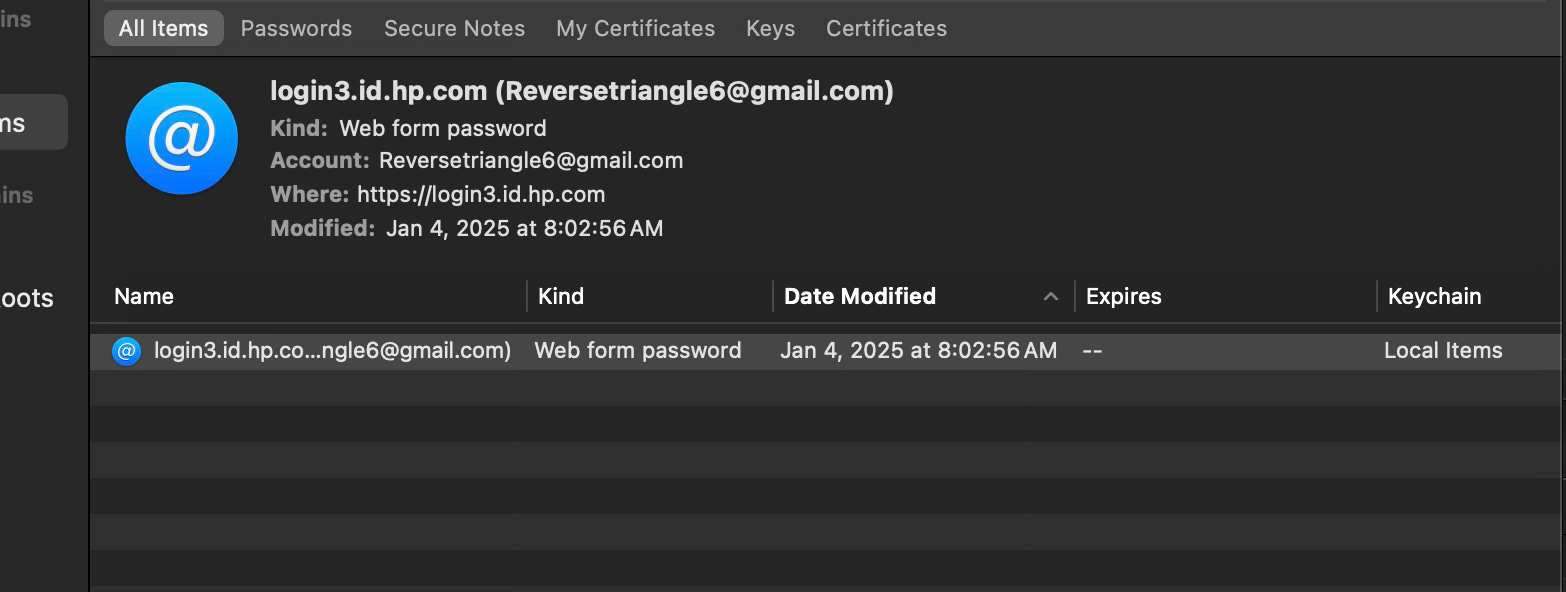Open the Certificates tab
The width and height of the screenshot is (1566, 592).
[886, 28]
